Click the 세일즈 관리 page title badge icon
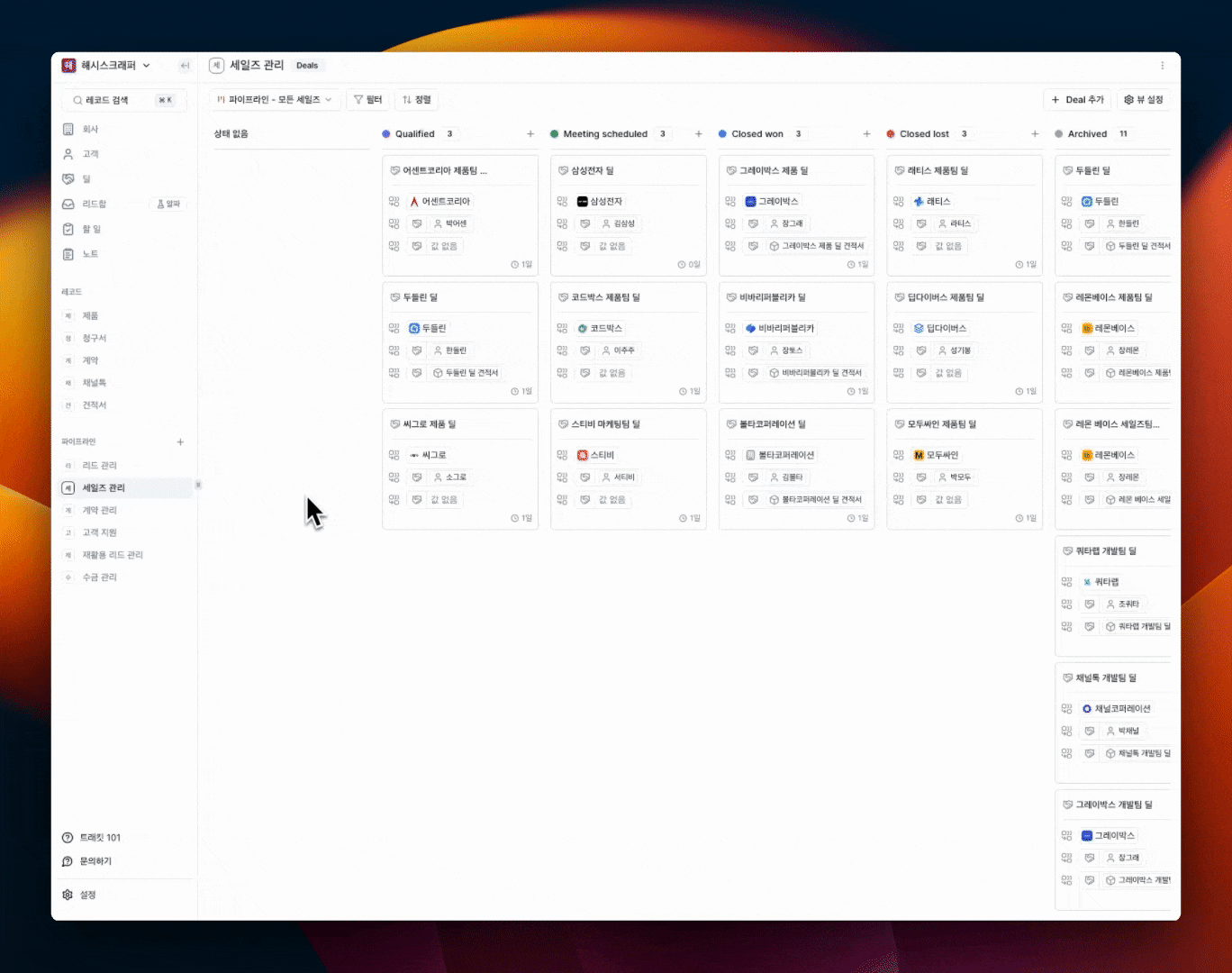The height and width of the screenshot is (973, 1232). 216,66
